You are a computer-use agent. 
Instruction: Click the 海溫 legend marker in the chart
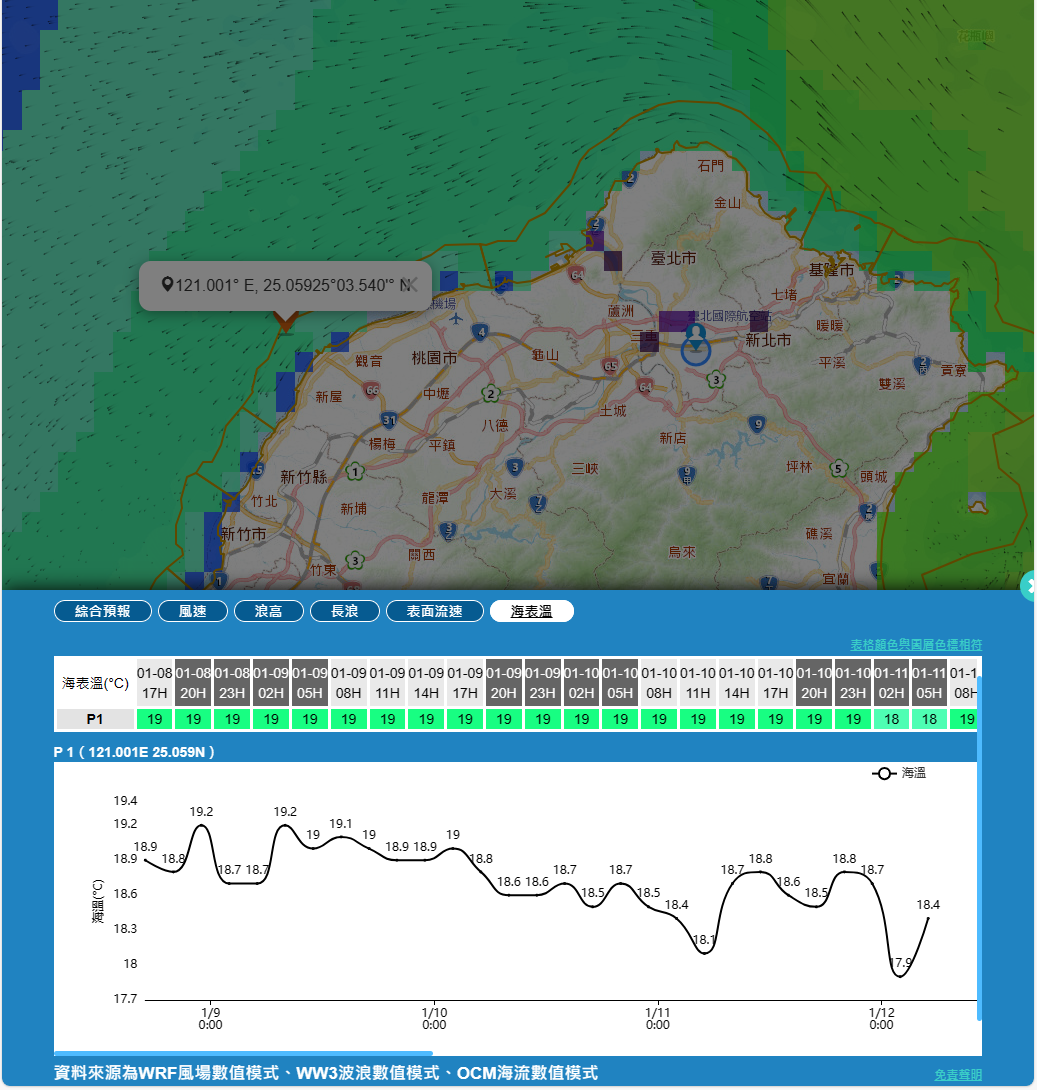[884, 774]
